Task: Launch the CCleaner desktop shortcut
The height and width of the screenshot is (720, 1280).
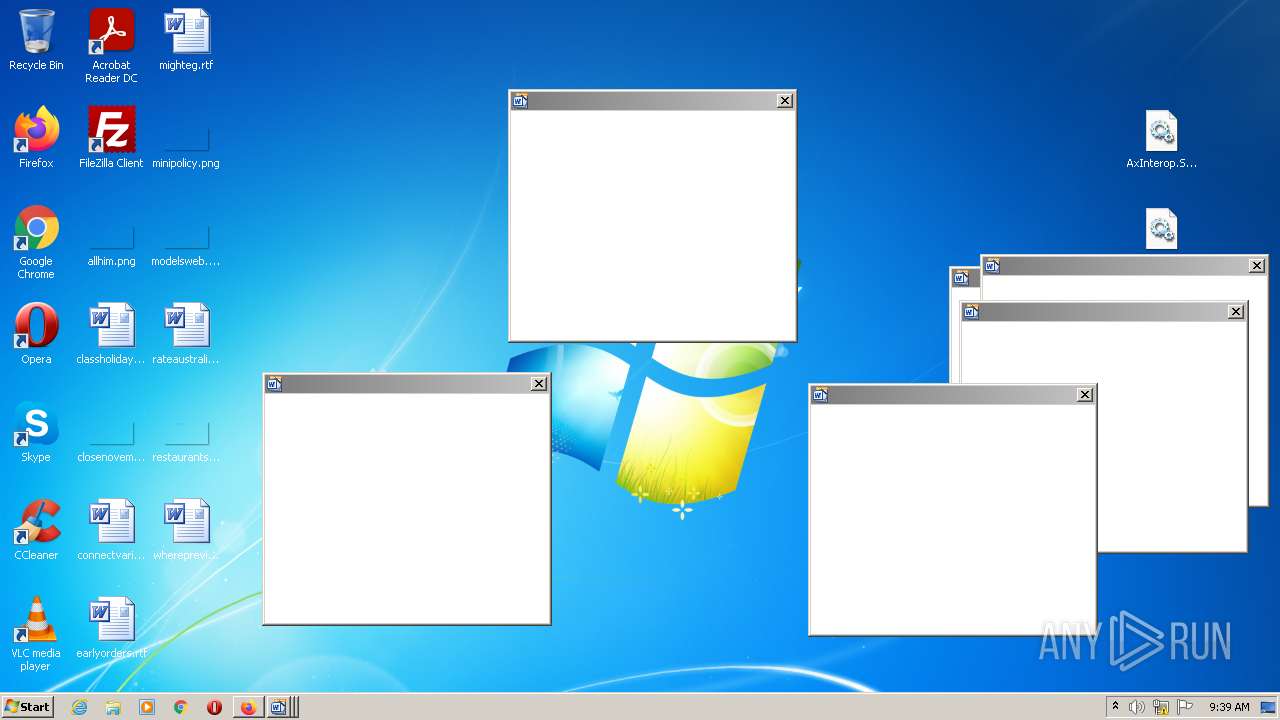Action: (36, 530)
